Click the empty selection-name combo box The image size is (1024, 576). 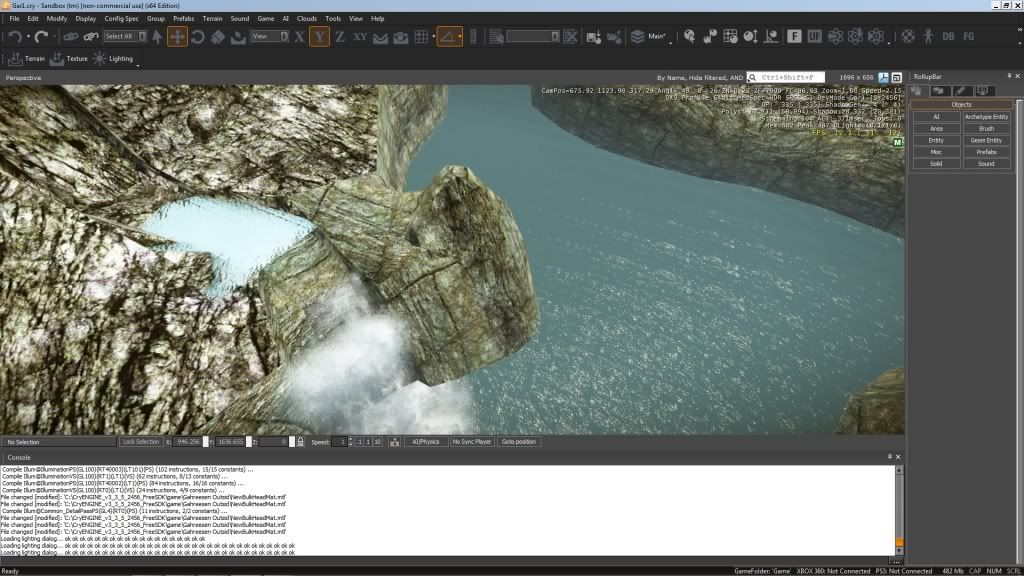(x=533, y=37)
